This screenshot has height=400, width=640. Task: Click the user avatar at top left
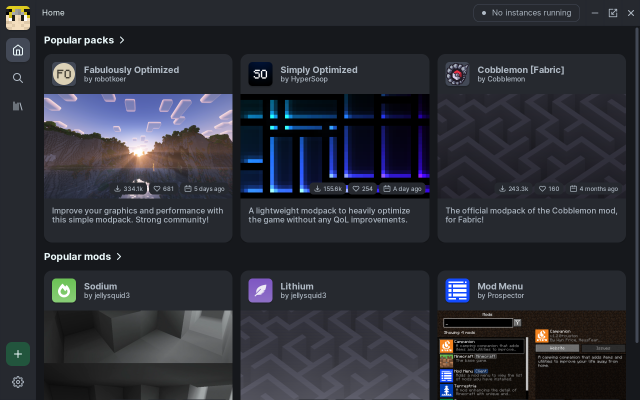tap(17, 17)
